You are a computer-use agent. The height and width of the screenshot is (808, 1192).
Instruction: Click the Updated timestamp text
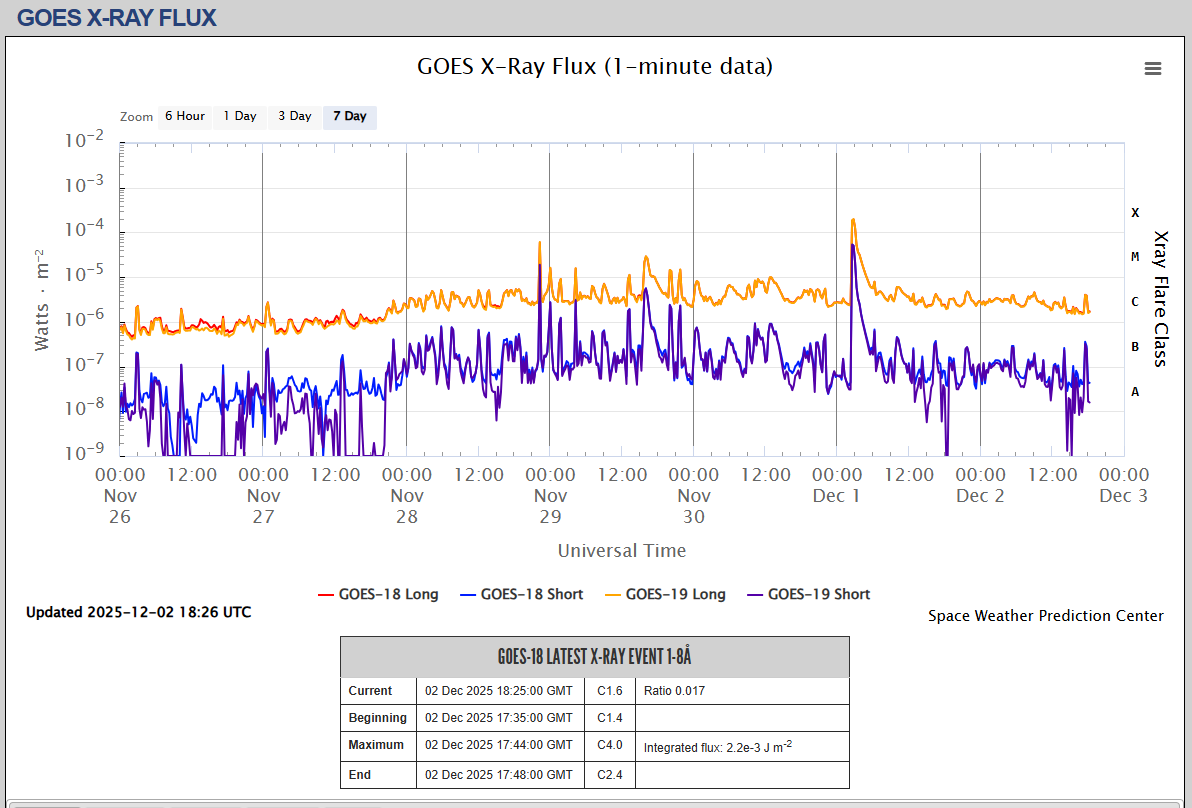(139, 612)
